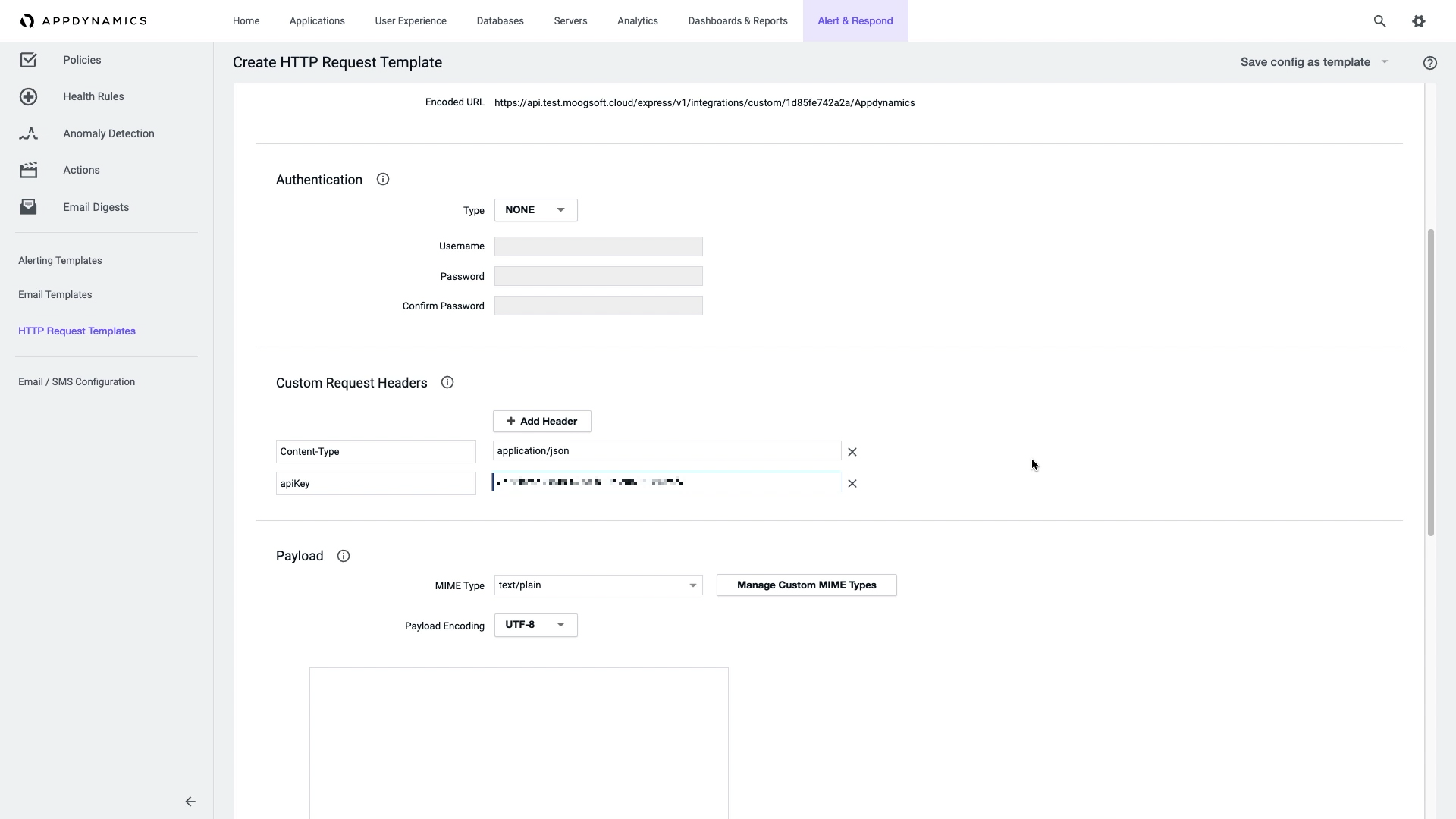Show Payload info icon
Viewport: 1456px width, 819px height.
pos(344,556)
